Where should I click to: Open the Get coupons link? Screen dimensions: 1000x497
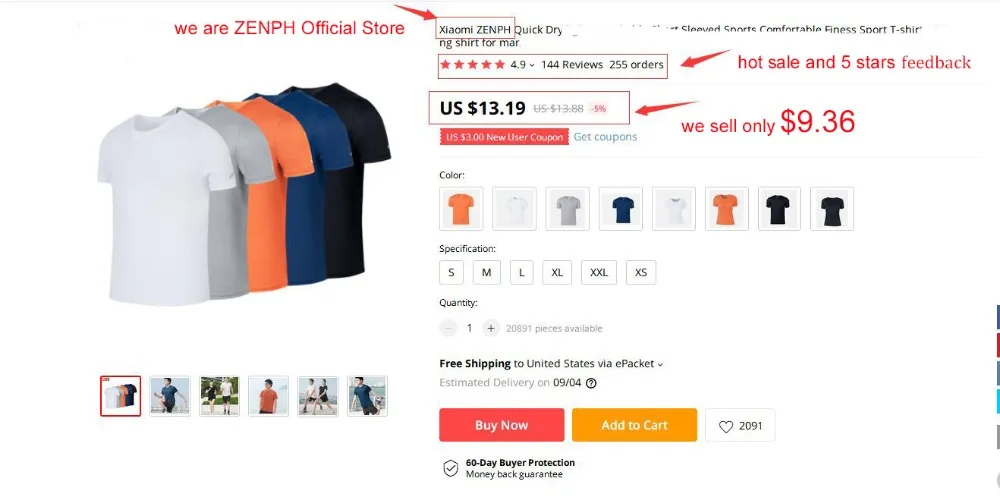tap(605, 137)
